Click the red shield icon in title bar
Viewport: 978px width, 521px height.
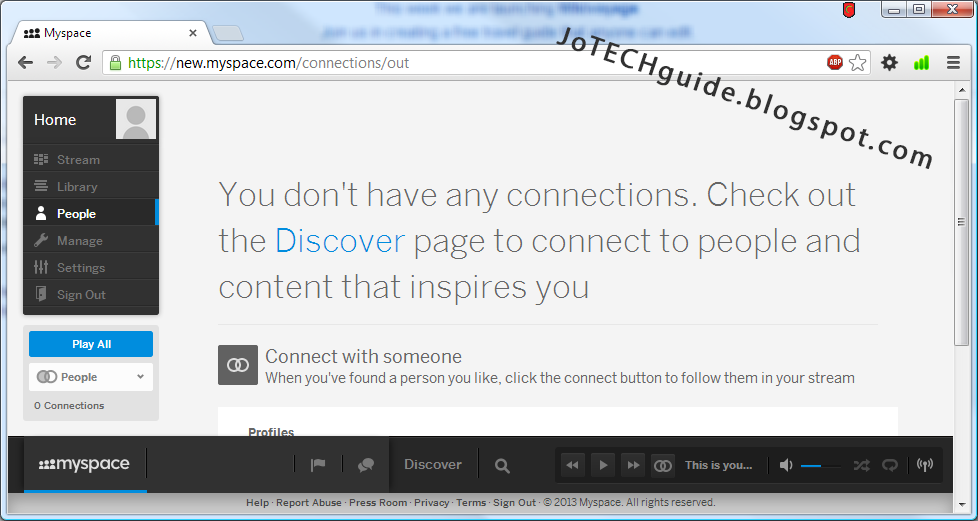pos(848,9)
